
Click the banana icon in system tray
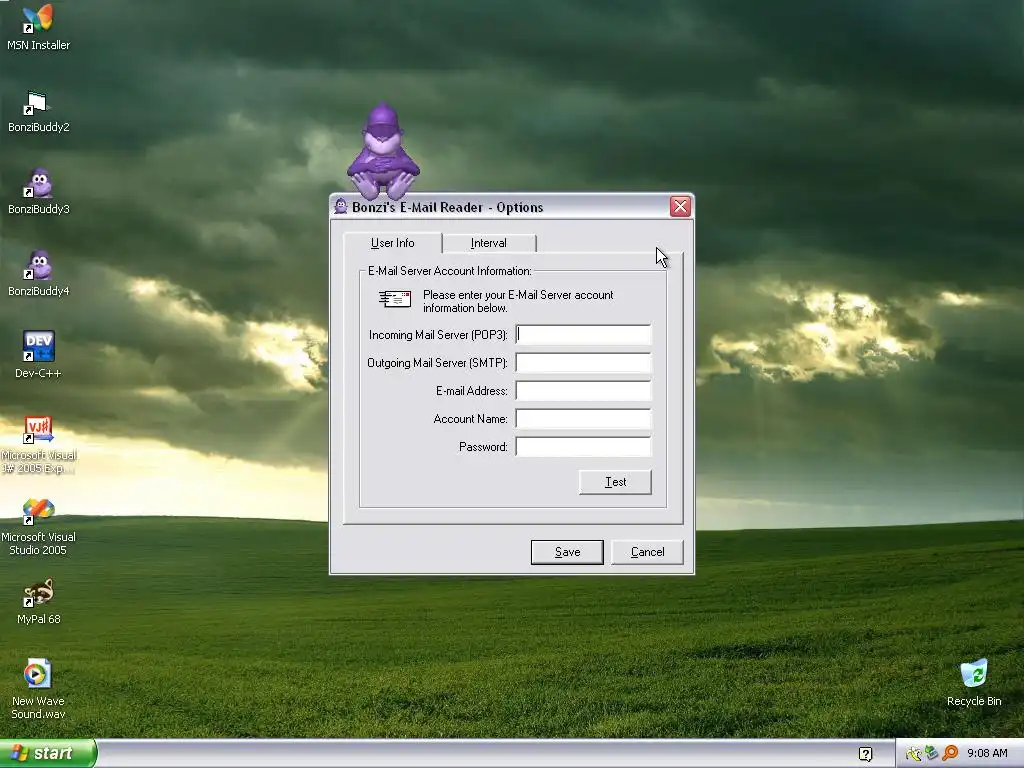coord(914,754)
